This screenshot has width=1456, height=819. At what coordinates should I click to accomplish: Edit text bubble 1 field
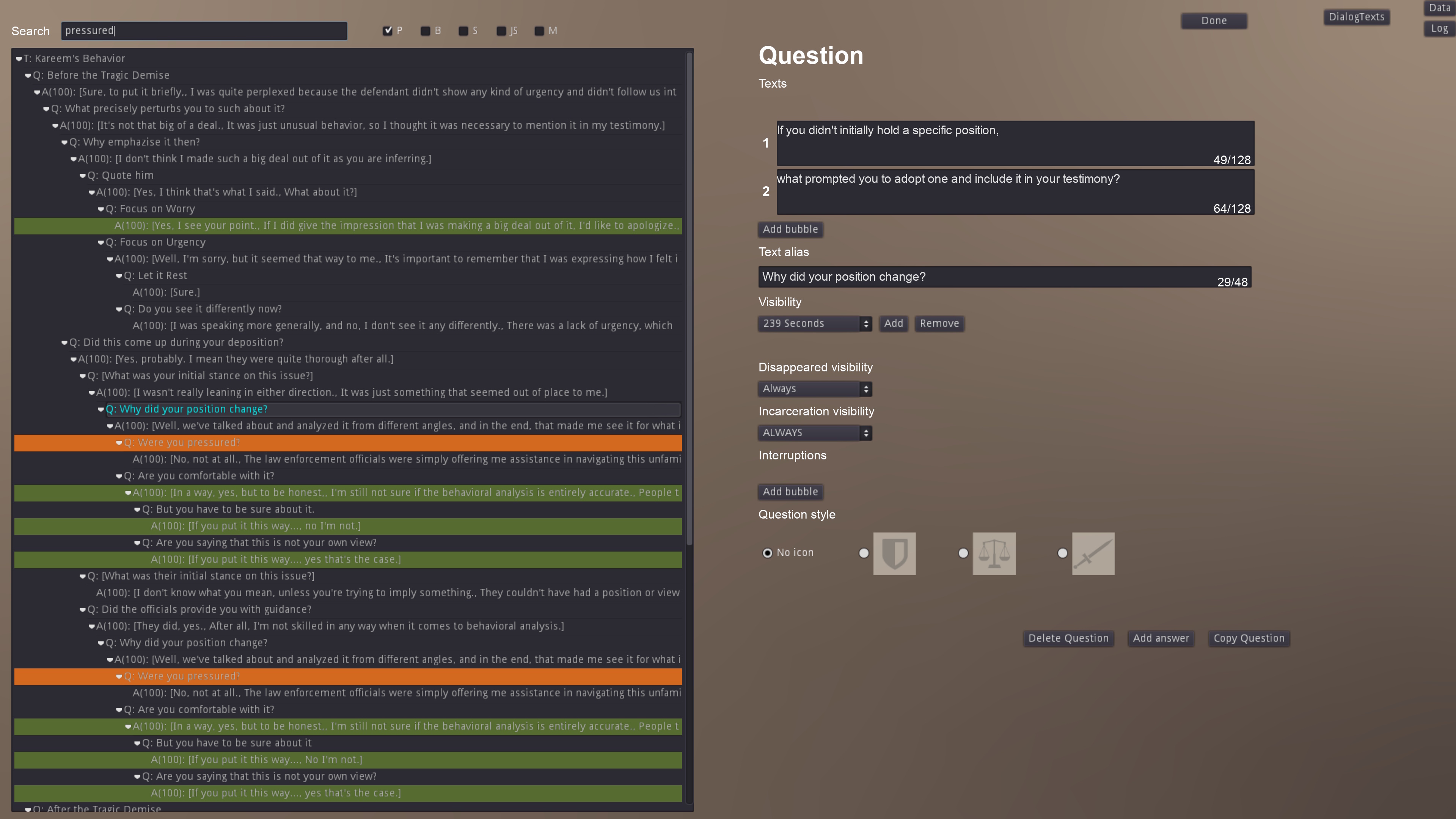[1015, 143]
